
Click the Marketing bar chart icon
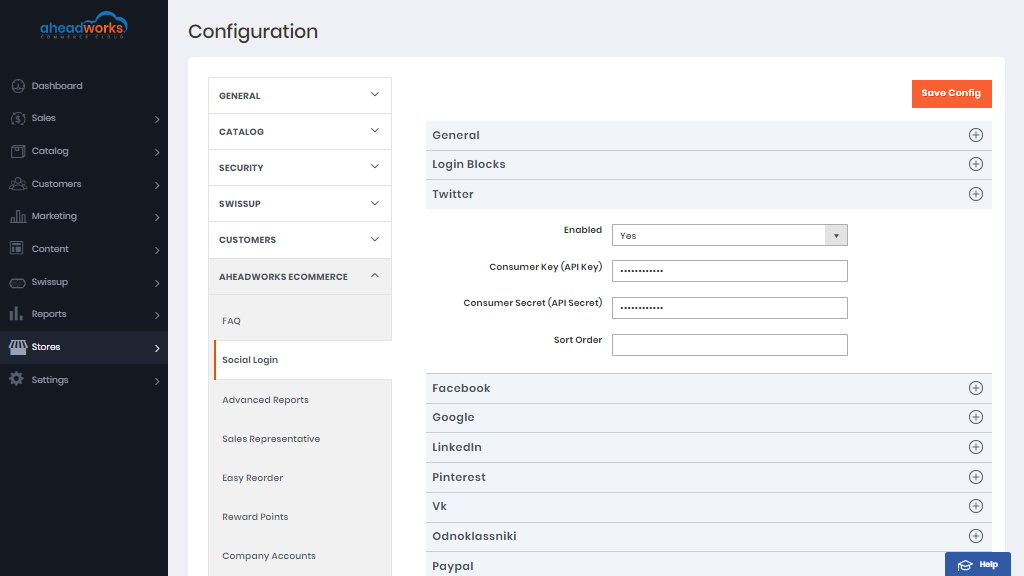18,216
